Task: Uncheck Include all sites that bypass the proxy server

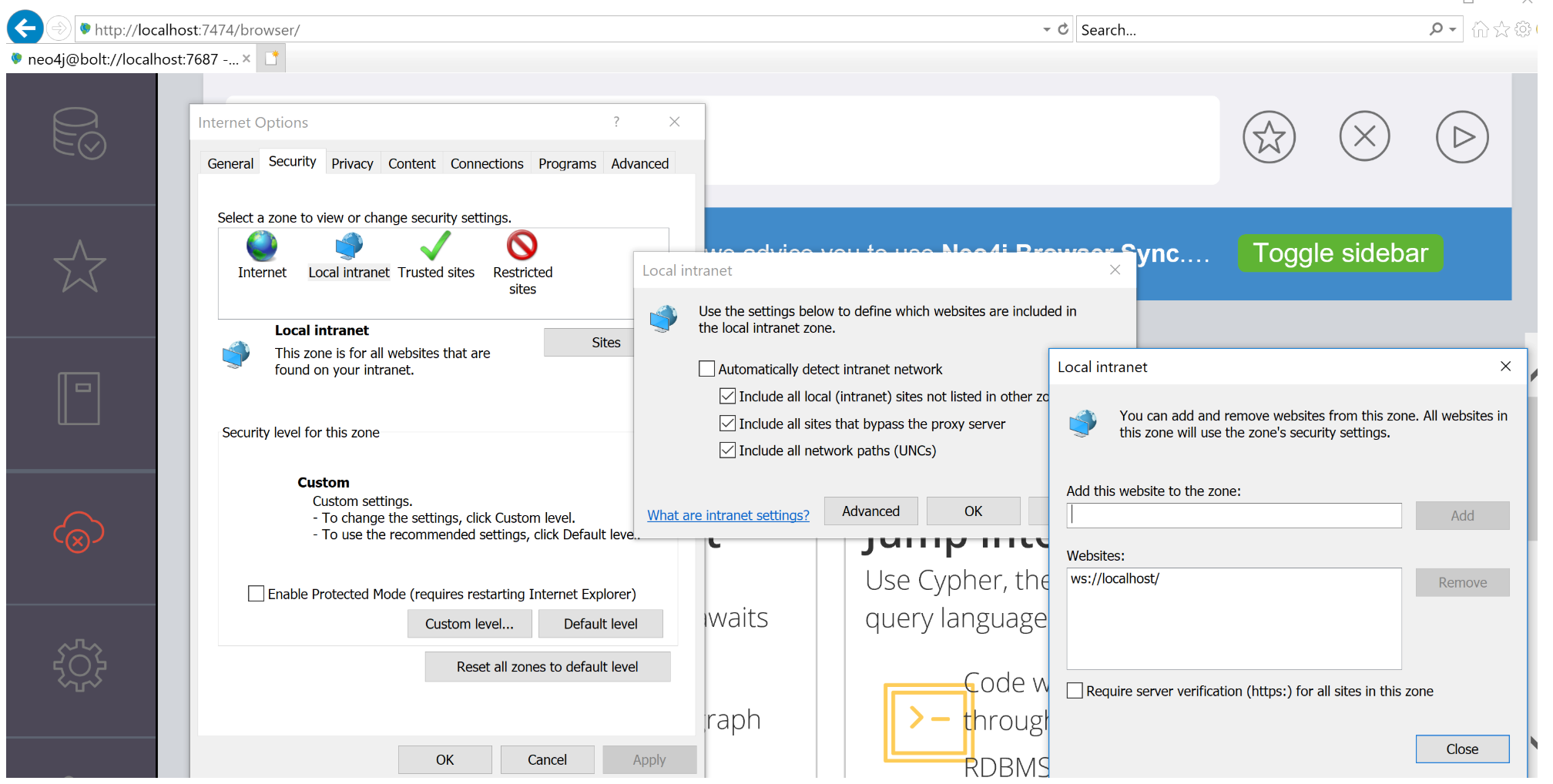Action: point(727,423)
